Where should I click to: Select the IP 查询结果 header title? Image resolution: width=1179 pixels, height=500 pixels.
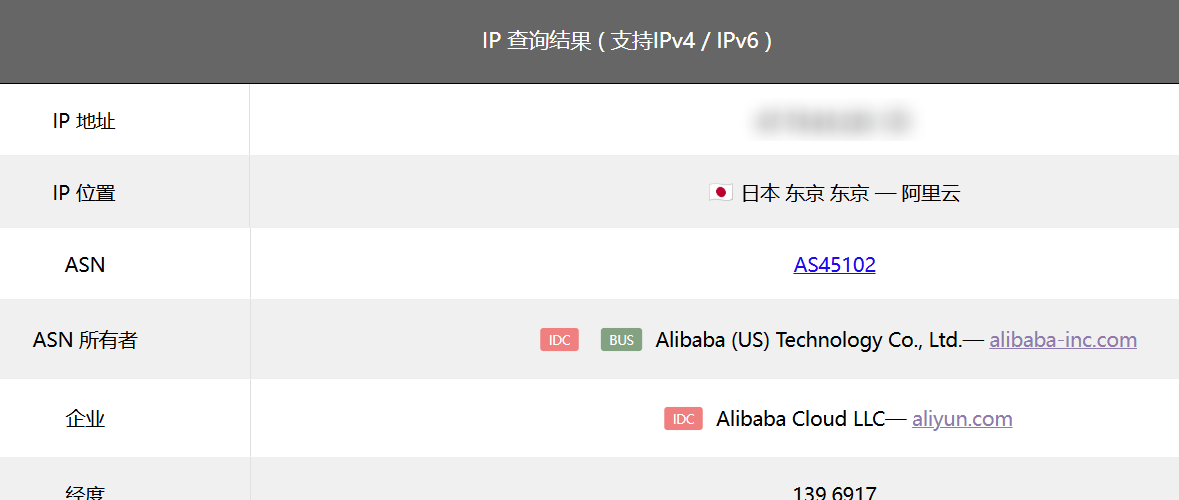[x=627, y=41]
